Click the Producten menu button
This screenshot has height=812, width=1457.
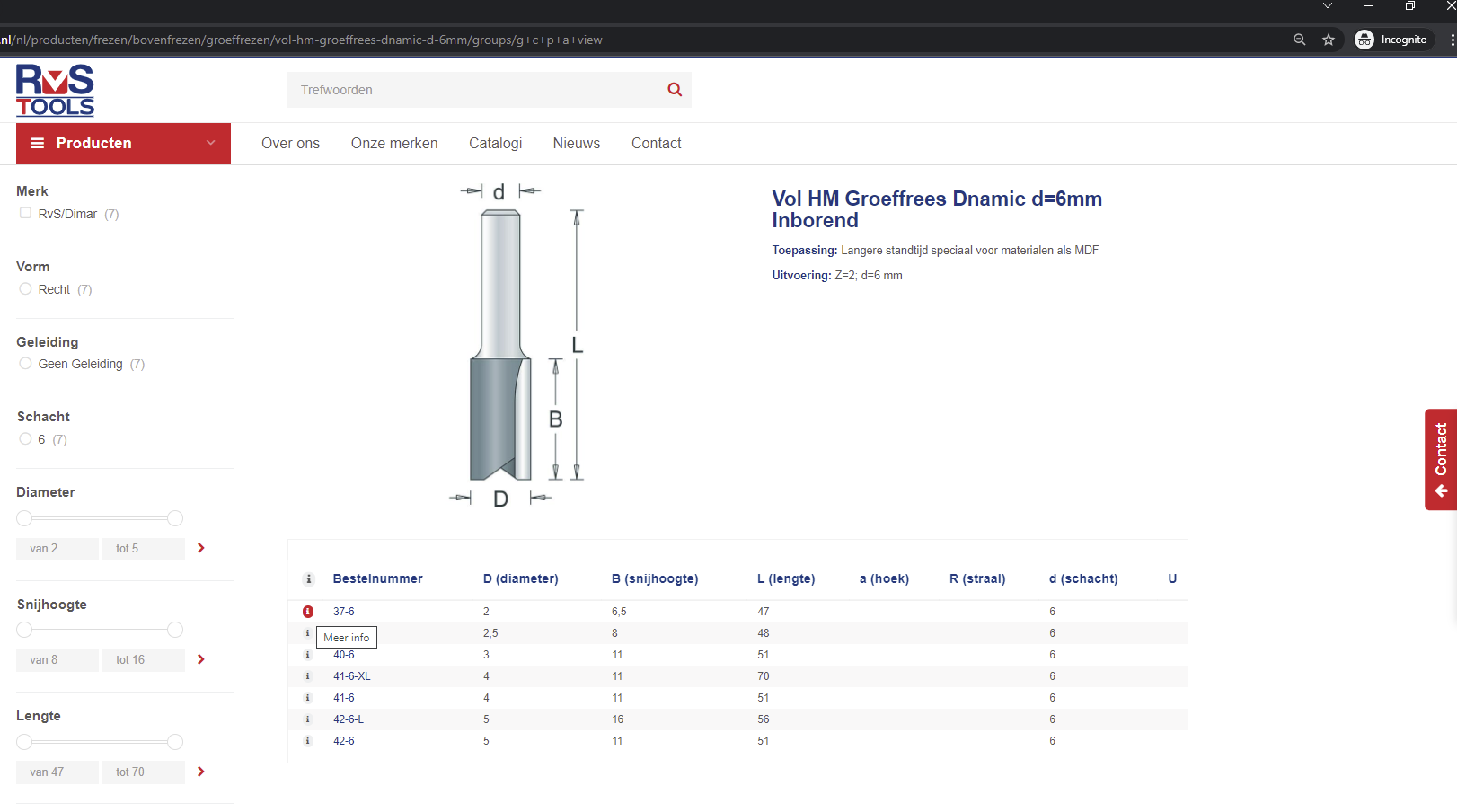pos(123,144)
